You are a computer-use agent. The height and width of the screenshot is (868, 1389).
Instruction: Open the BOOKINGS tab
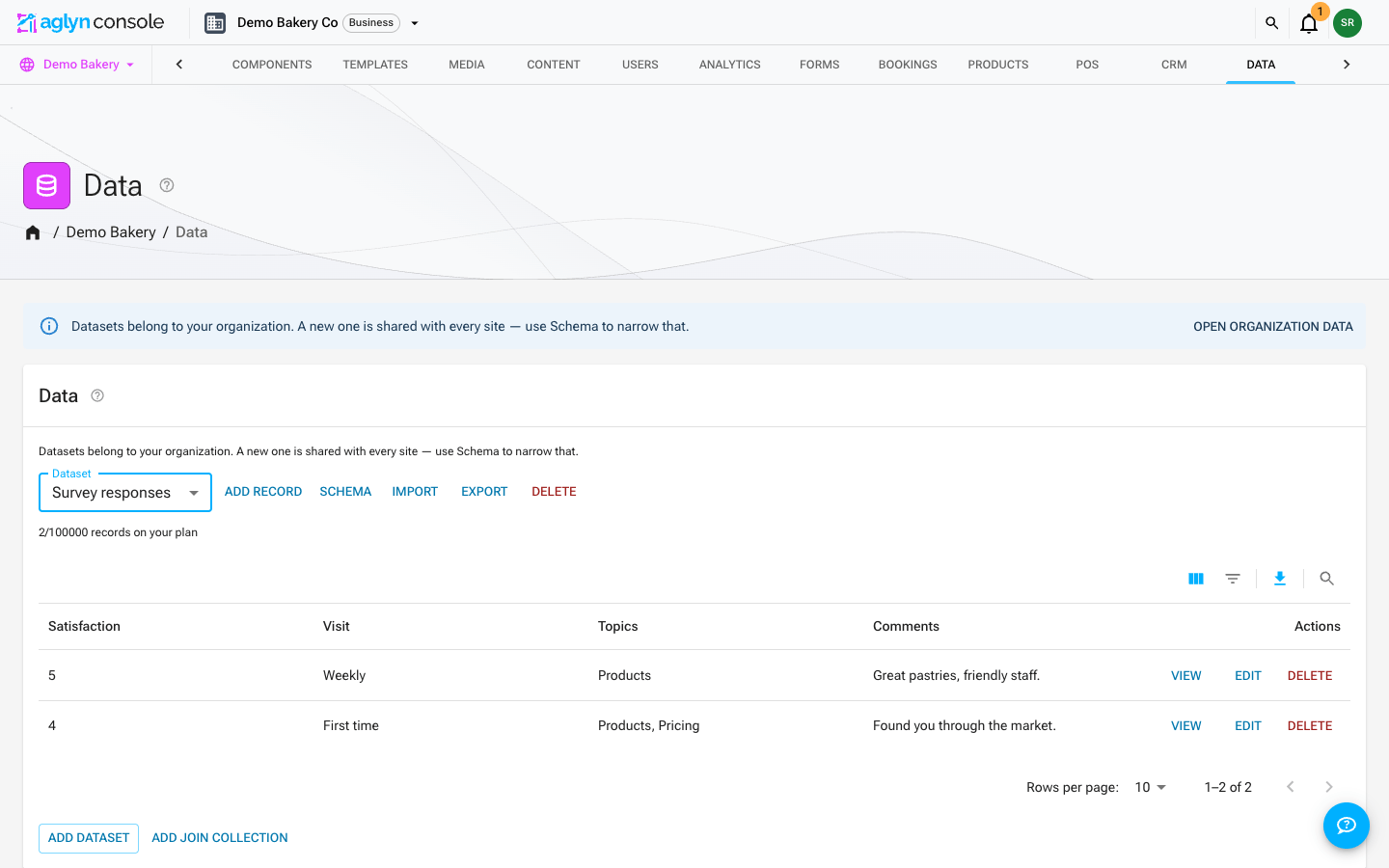click(908, 65)
